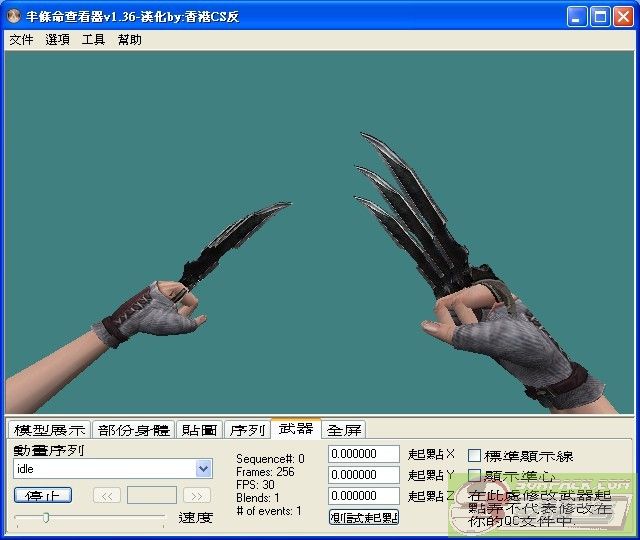This screenshot has width=640, height=540.
Task: Open the 工具 menu
Action: [93, 40]
